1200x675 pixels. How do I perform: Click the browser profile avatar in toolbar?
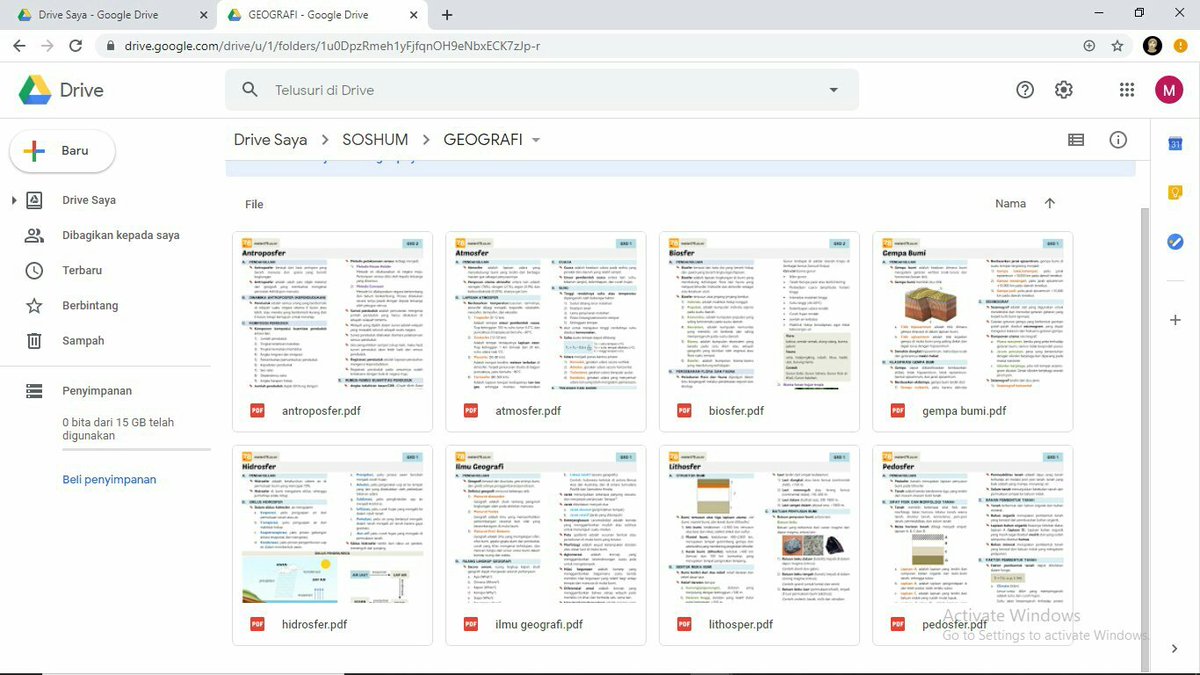pyautogui.click(x=1152, y=46)
